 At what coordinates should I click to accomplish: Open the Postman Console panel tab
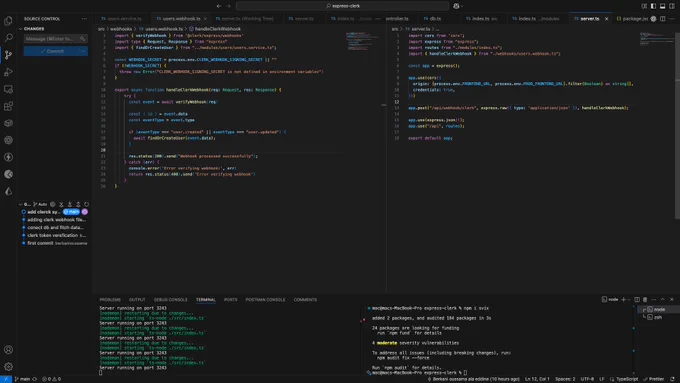265,300
